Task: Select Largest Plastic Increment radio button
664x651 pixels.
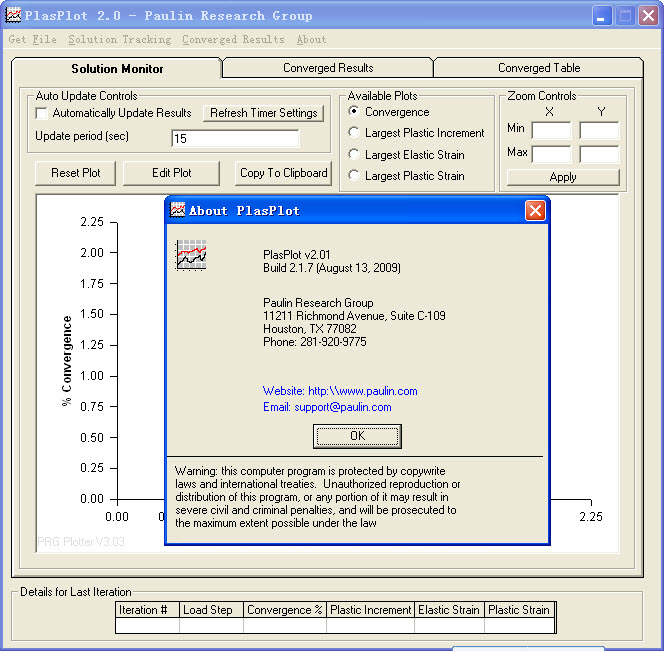Action: point(354,132)
